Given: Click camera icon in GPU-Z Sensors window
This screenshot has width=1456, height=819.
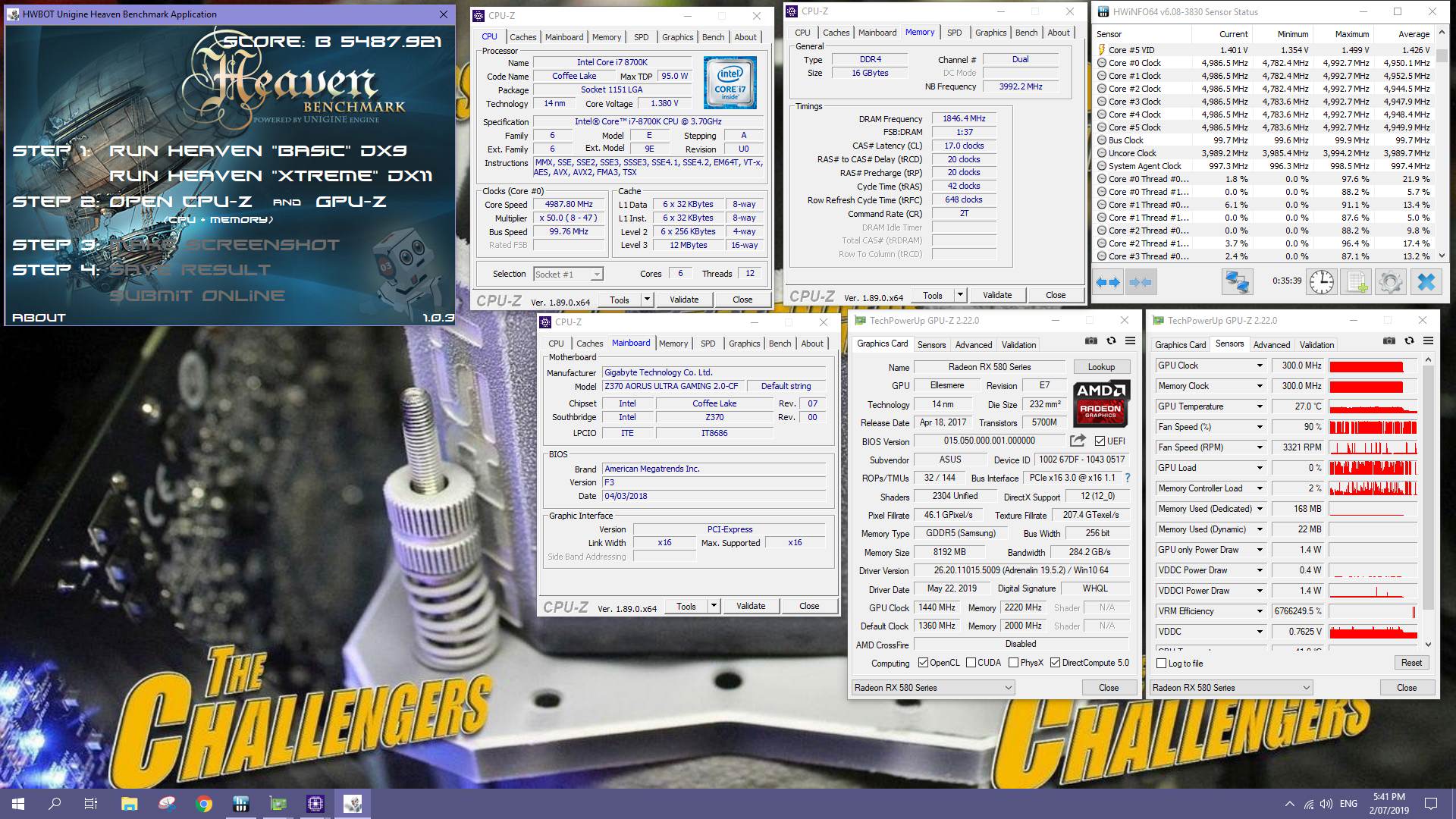Looking at the screenshot, I should pyautogui.click(x=1389, y=341).
